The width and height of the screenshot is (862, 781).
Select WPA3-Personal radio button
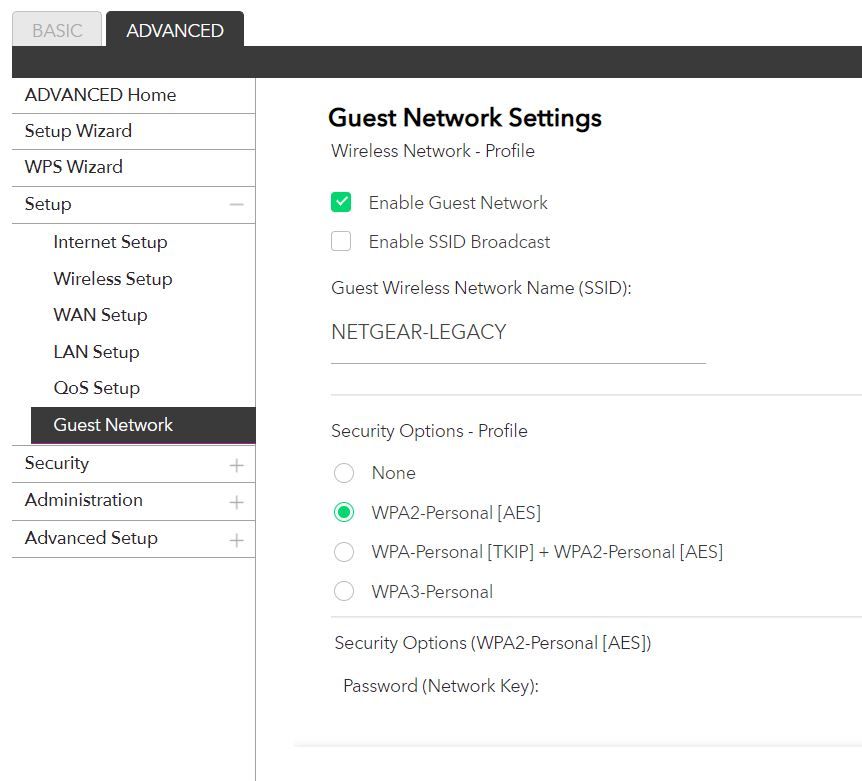click(344, 592)
